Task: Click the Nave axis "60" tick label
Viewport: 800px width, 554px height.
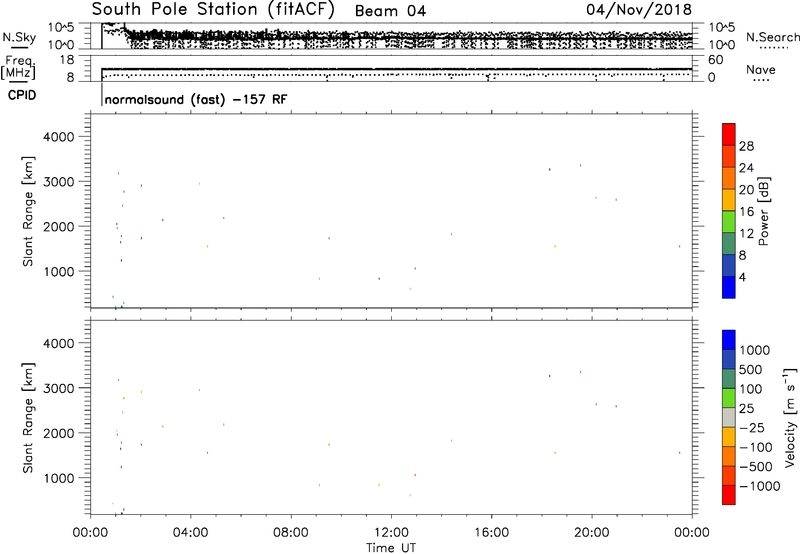Action: coord(716,60)
